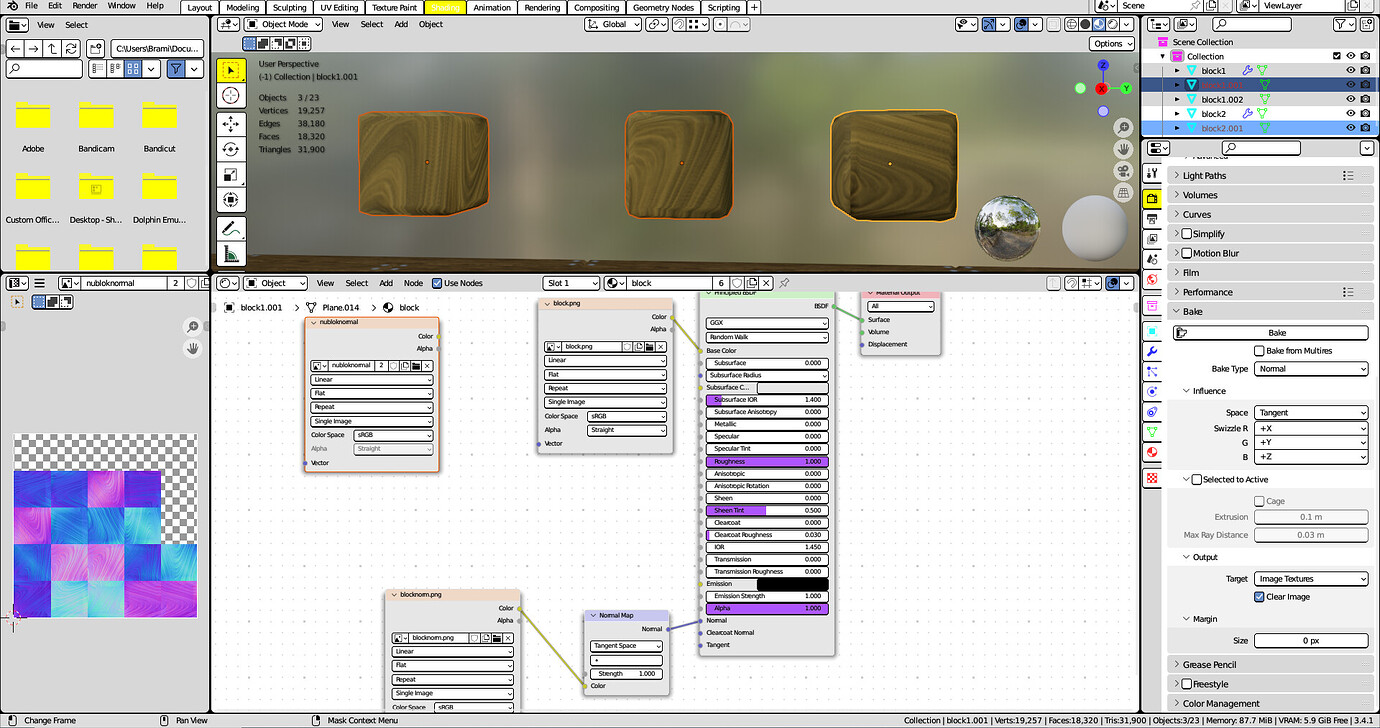Select the Measure ruler tool

click(231, 254)
